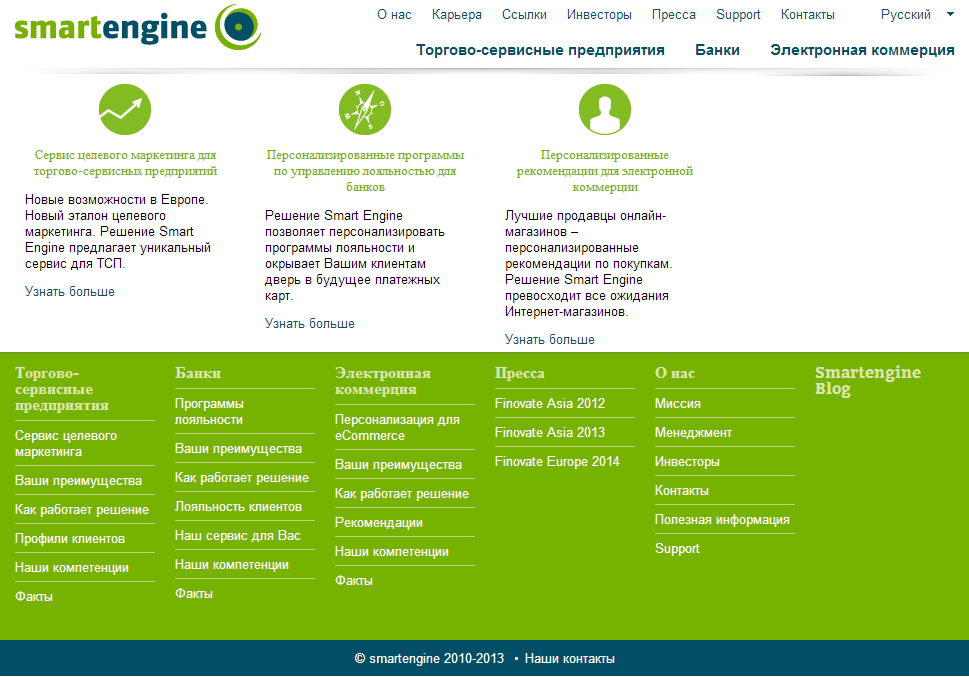Click the green user profile icon
Screen dimensions: 969x677
604,109
